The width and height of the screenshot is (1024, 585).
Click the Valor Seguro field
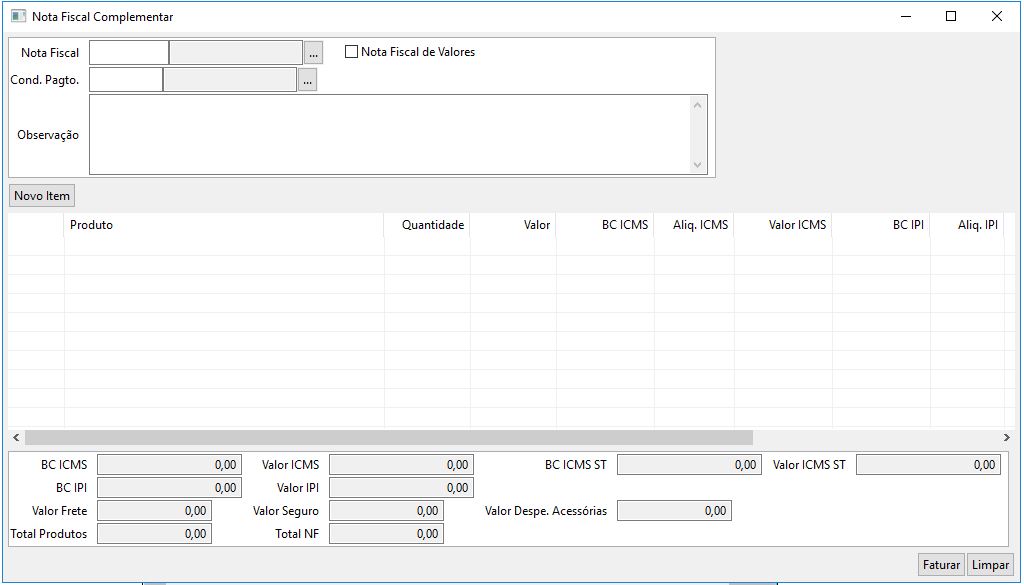coord(386,511)
